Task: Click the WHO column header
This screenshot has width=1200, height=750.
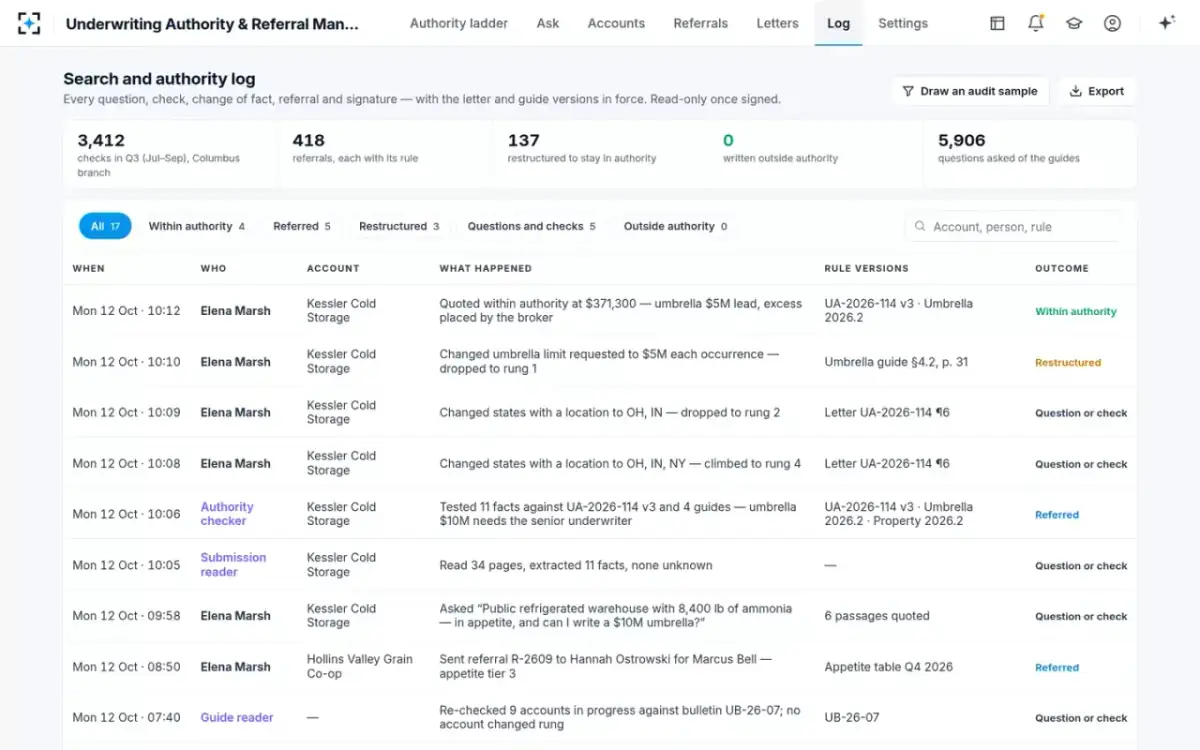Action: pyautogui.click(x=213, y=268)
